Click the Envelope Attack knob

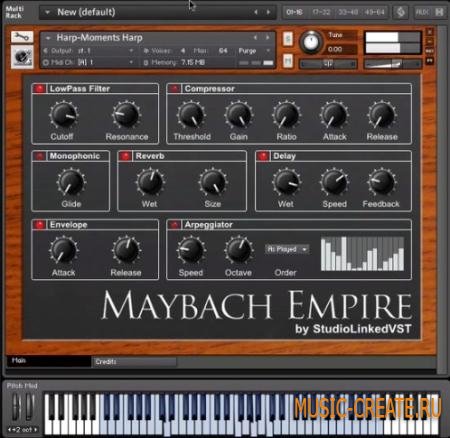(x=63, y=251)
